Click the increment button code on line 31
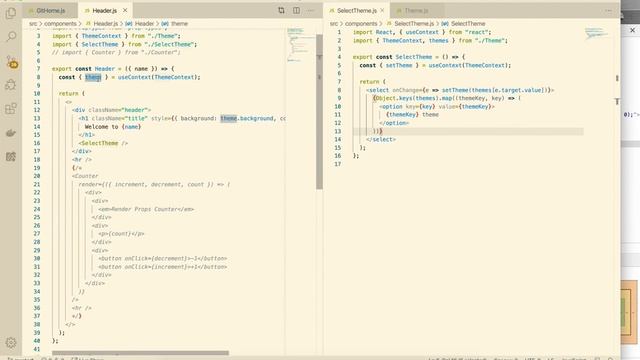Image resolution: width=640 pixels, height=360 pixels. pos(163,267)
